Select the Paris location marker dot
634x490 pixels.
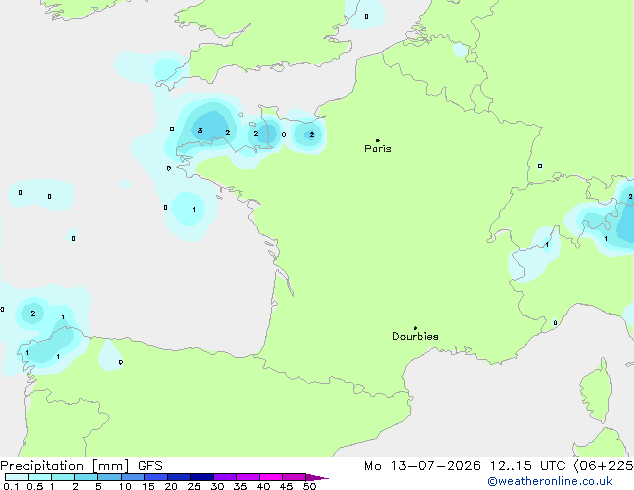click(x=378, y=140)
